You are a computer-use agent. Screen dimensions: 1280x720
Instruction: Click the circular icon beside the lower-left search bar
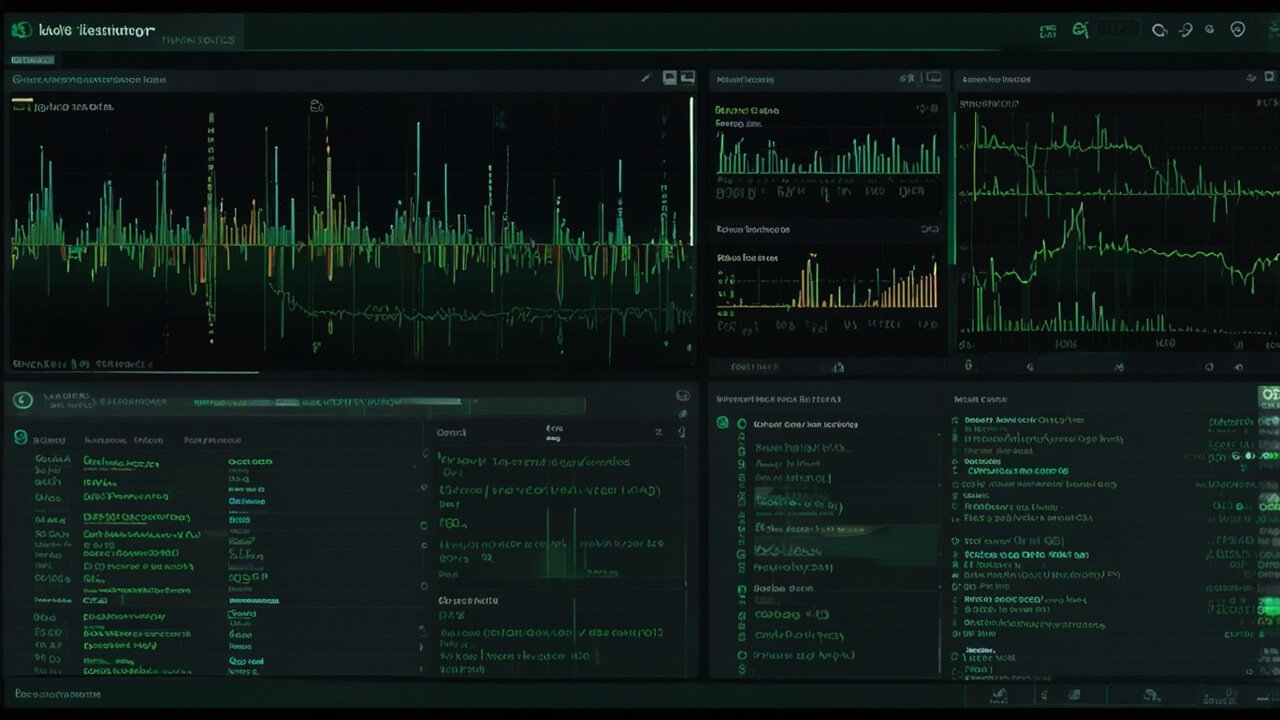[22, 401]
